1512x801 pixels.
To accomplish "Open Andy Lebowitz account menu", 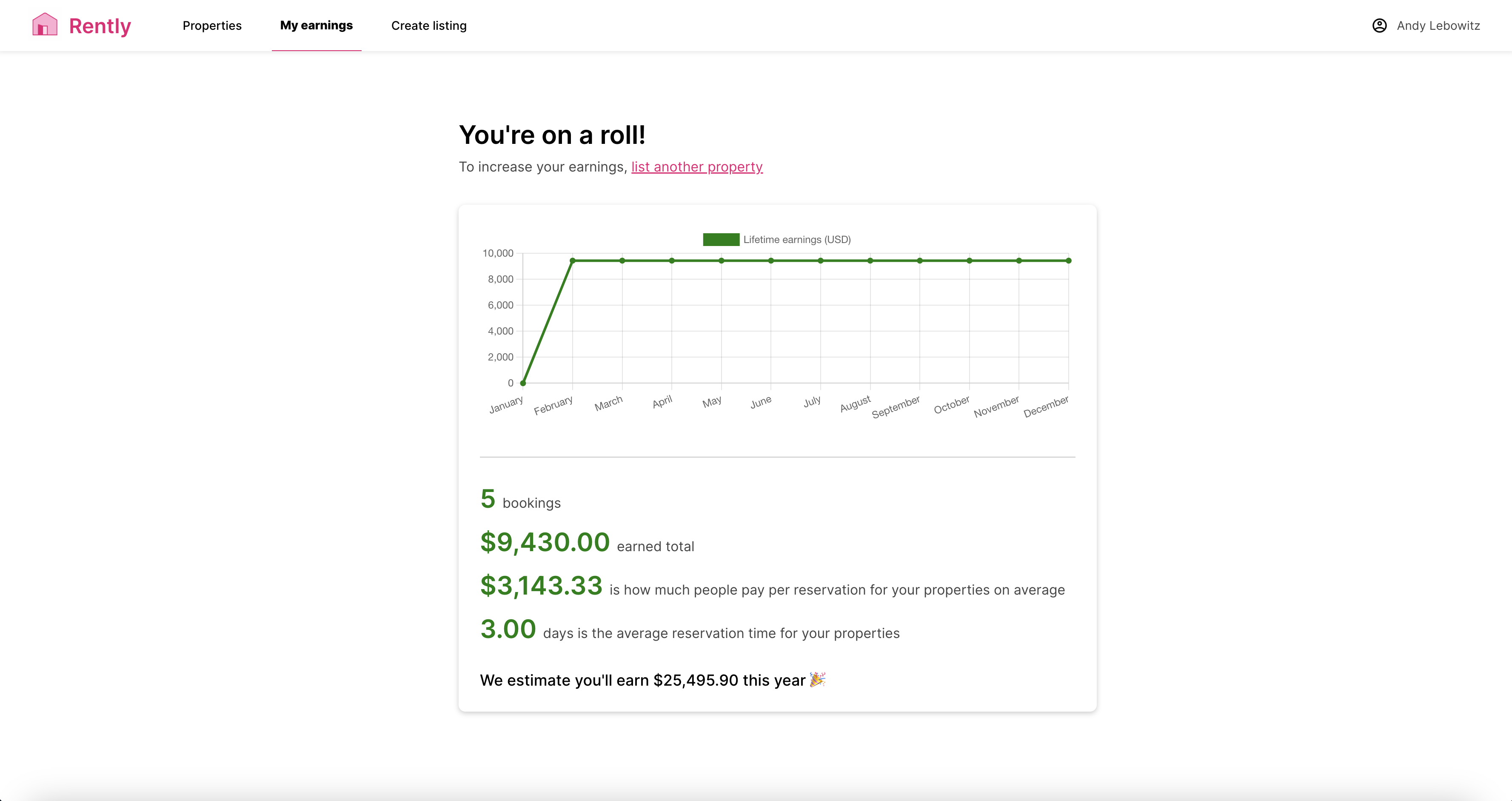I will pos(1438,25).
